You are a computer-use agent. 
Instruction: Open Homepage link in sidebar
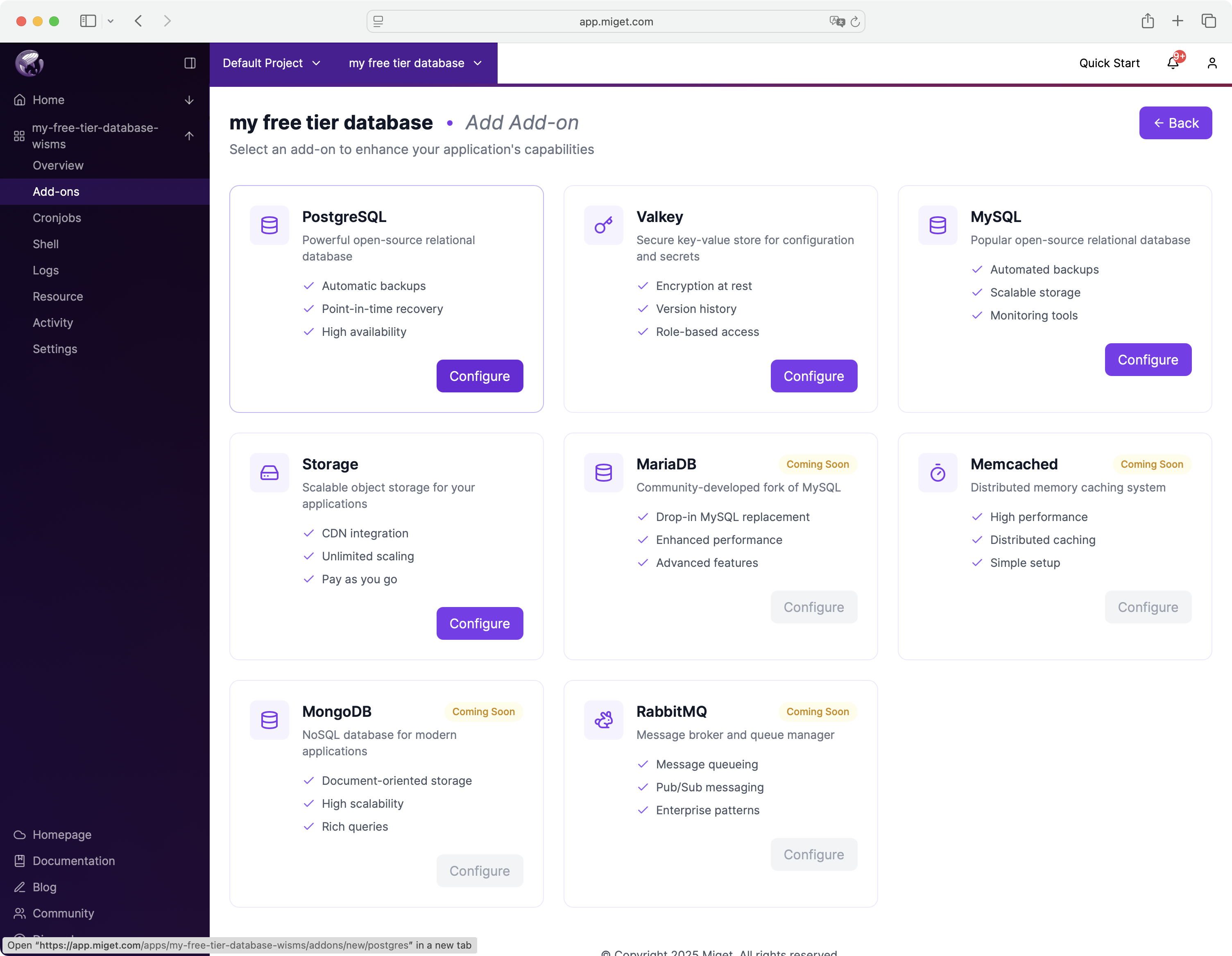coord(62,835)
